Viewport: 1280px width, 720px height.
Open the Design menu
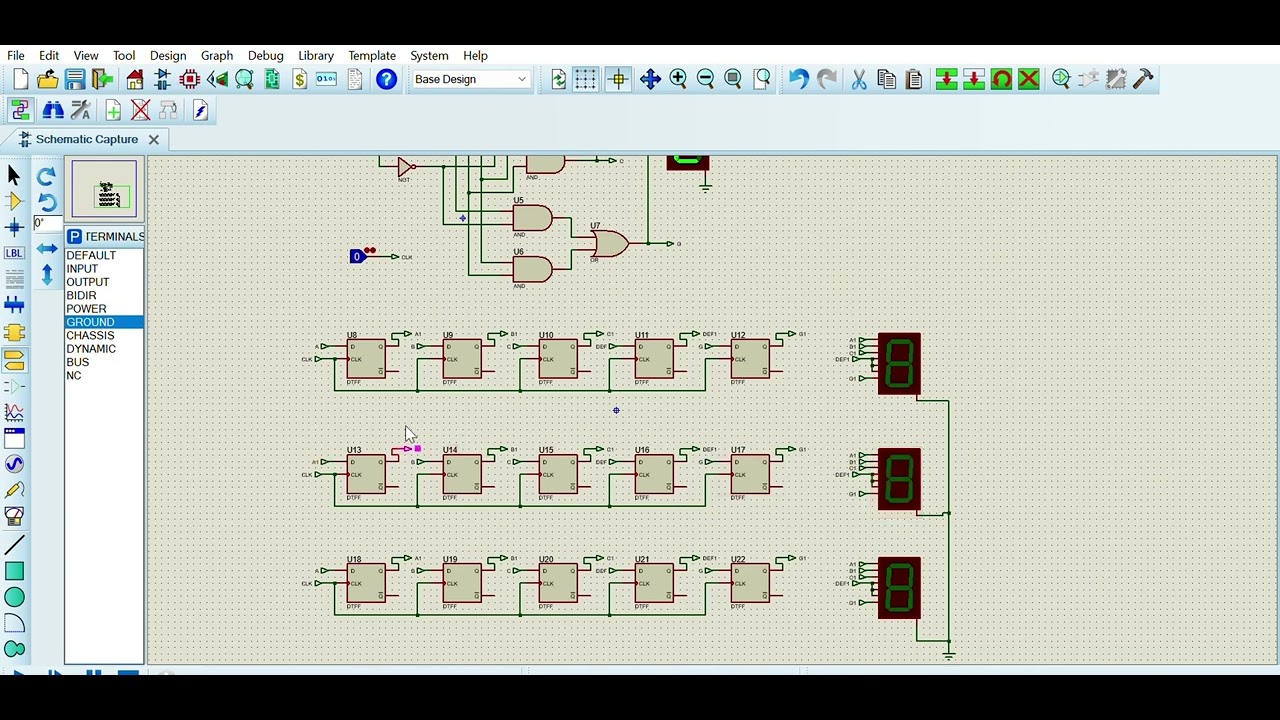[x=168, y=56]
